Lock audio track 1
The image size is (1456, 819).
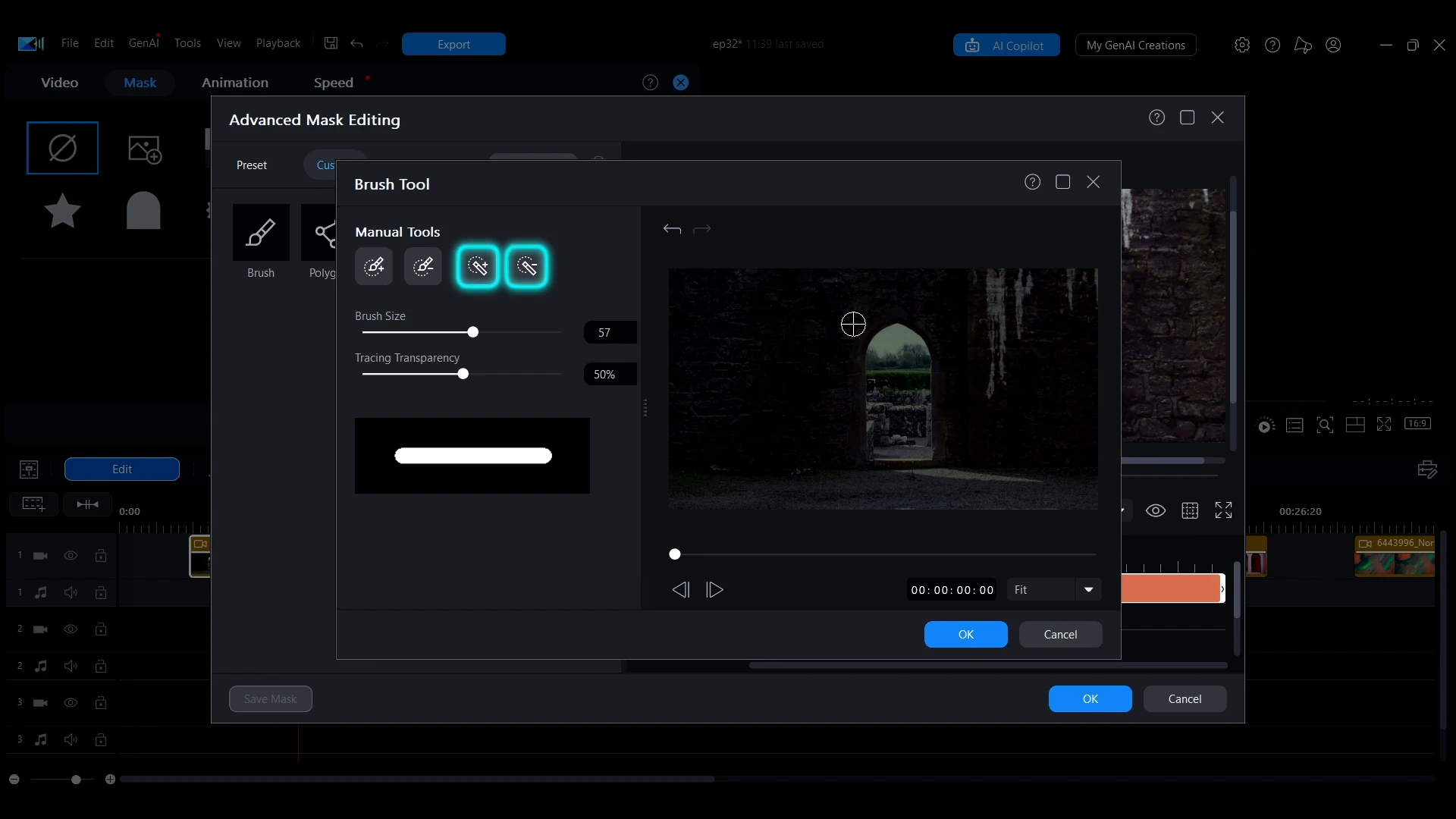point(101,592)
